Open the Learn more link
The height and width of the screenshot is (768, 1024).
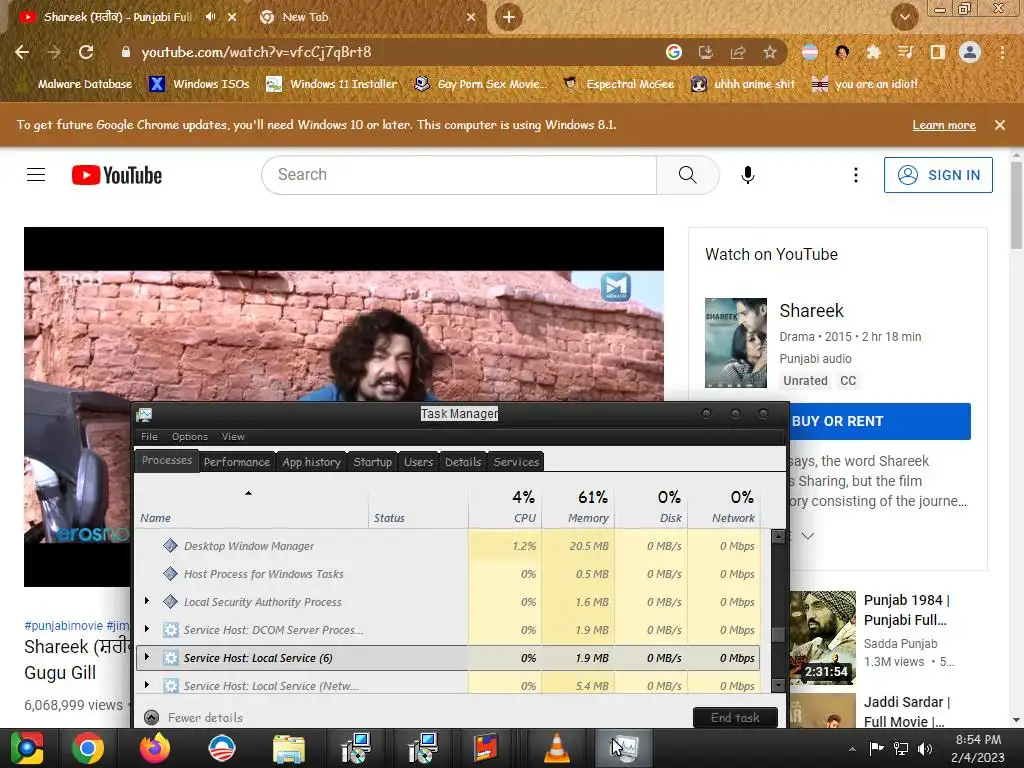[x=944, y=125]
